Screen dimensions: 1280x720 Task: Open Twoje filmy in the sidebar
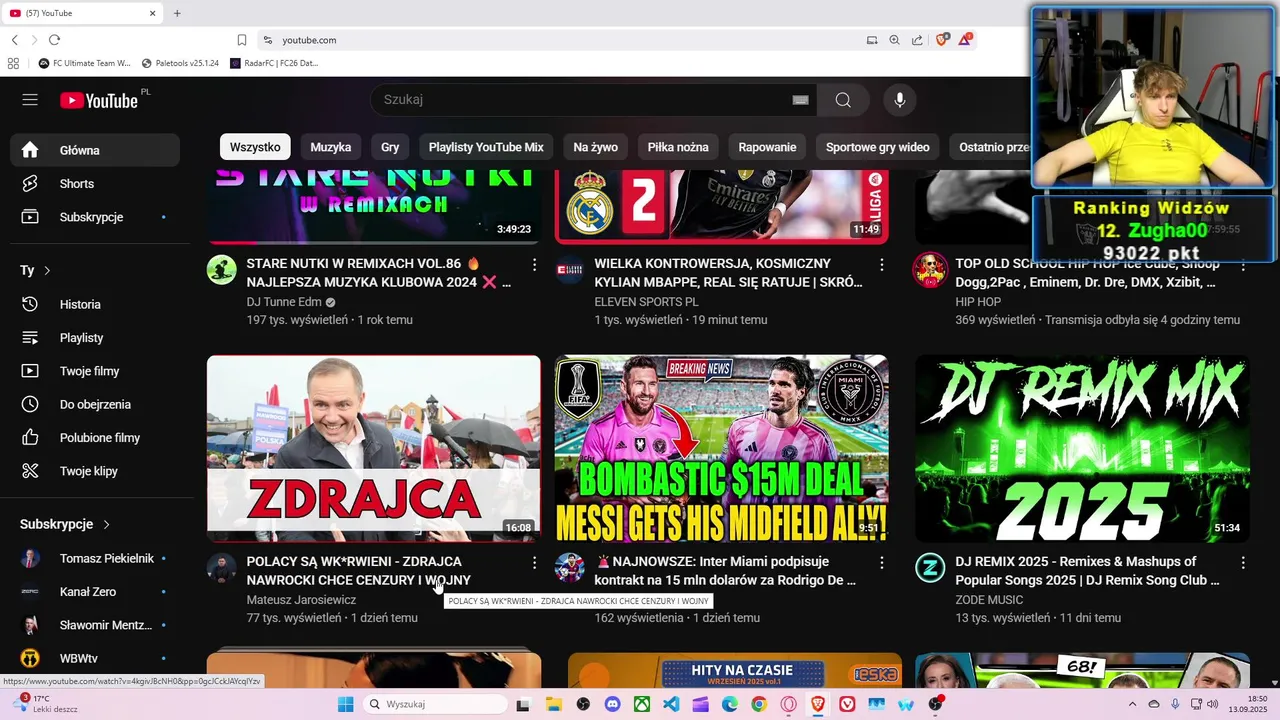point(95,371)
